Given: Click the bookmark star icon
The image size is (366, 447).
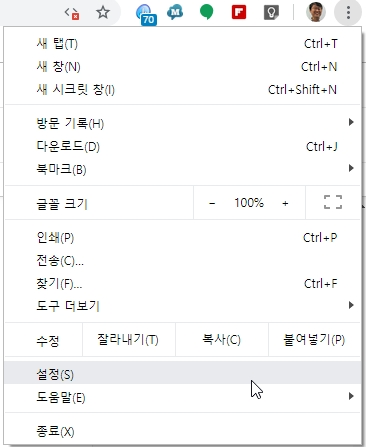Looking at the screenshot, I should 103,13.
